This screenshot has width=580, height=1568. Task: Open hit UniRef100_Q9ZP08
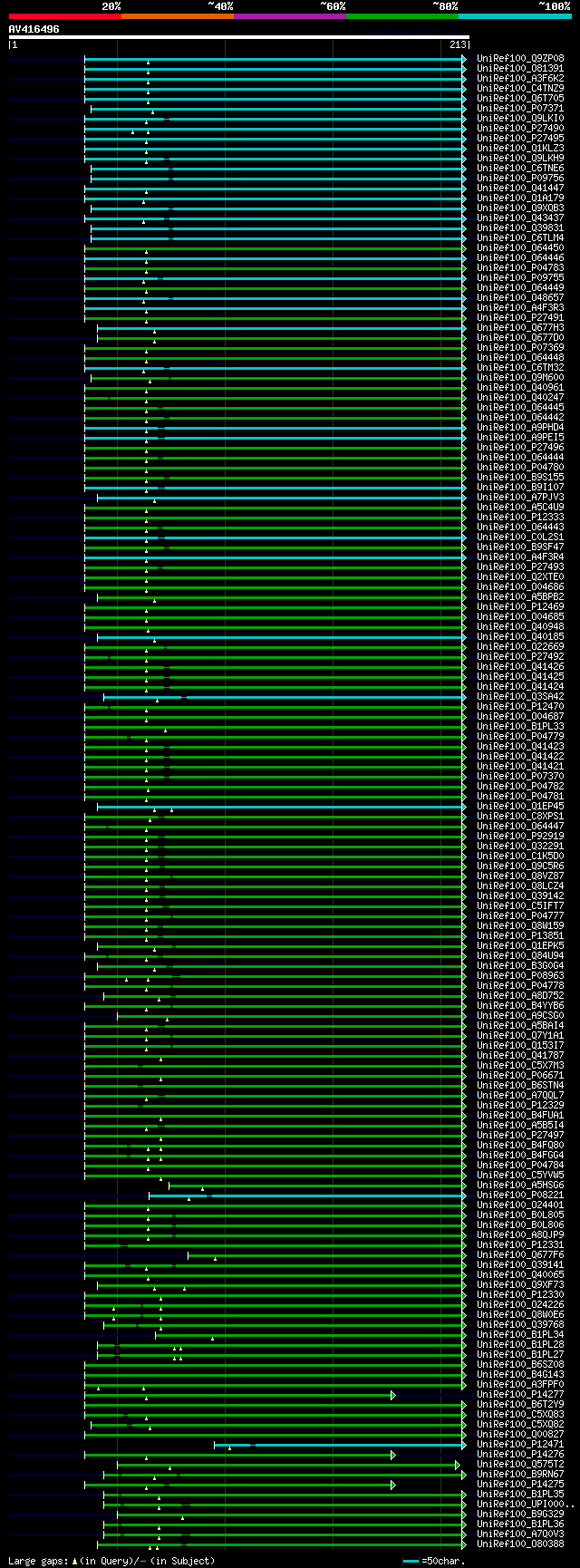pyautogui.click(x=520, y=59)
